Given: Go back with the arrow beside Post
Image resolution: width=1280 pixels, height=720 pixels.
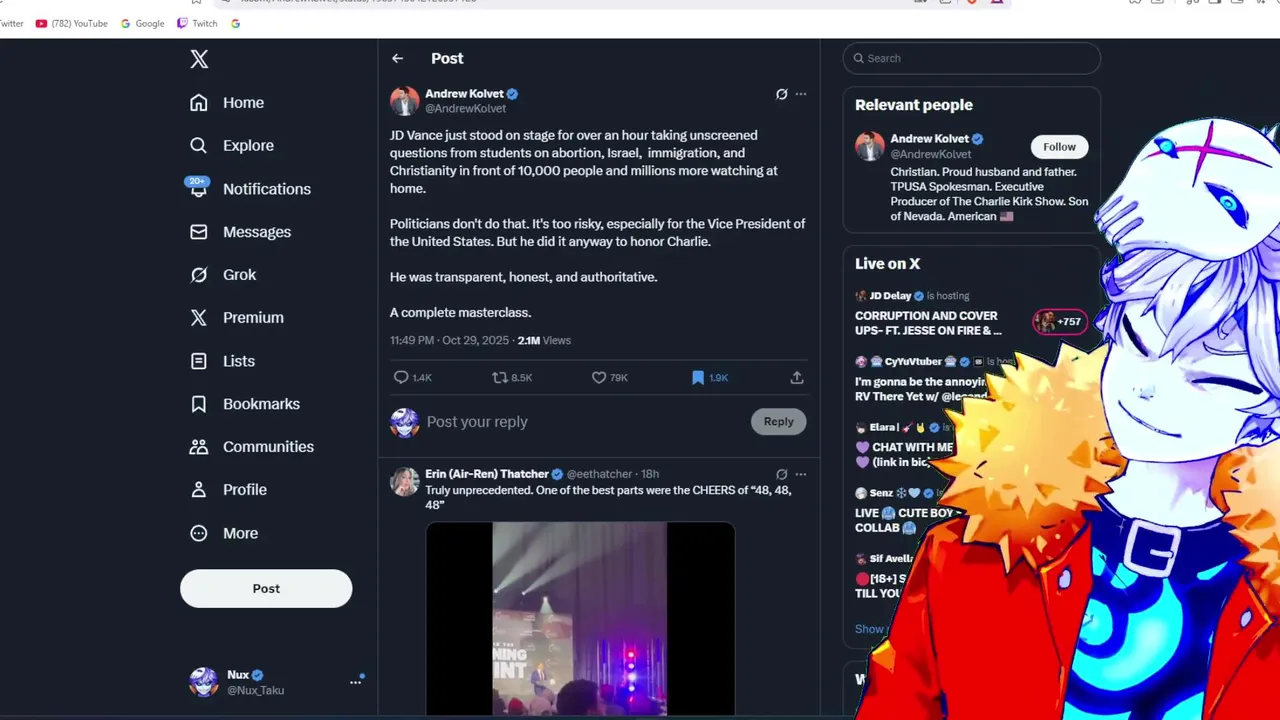Looking at the screenshot, I should click(x=398, y=59).
